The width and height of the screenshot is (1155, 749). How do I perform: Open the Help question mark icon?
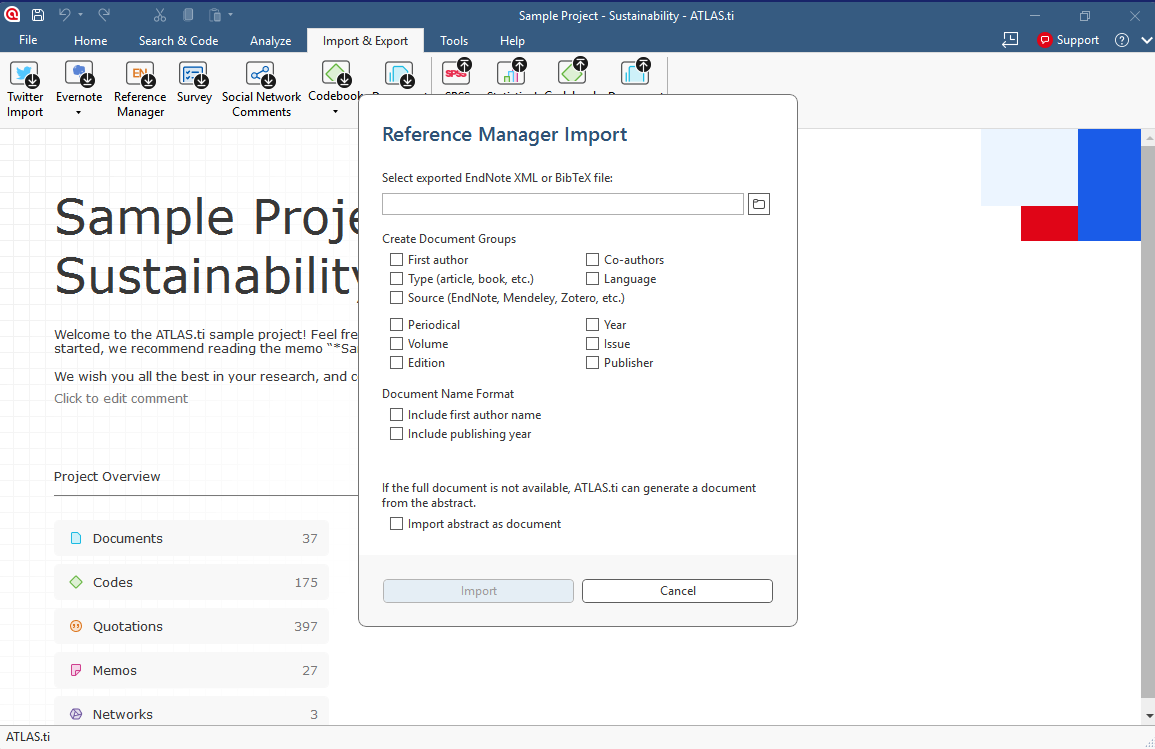pos(1121,41)
